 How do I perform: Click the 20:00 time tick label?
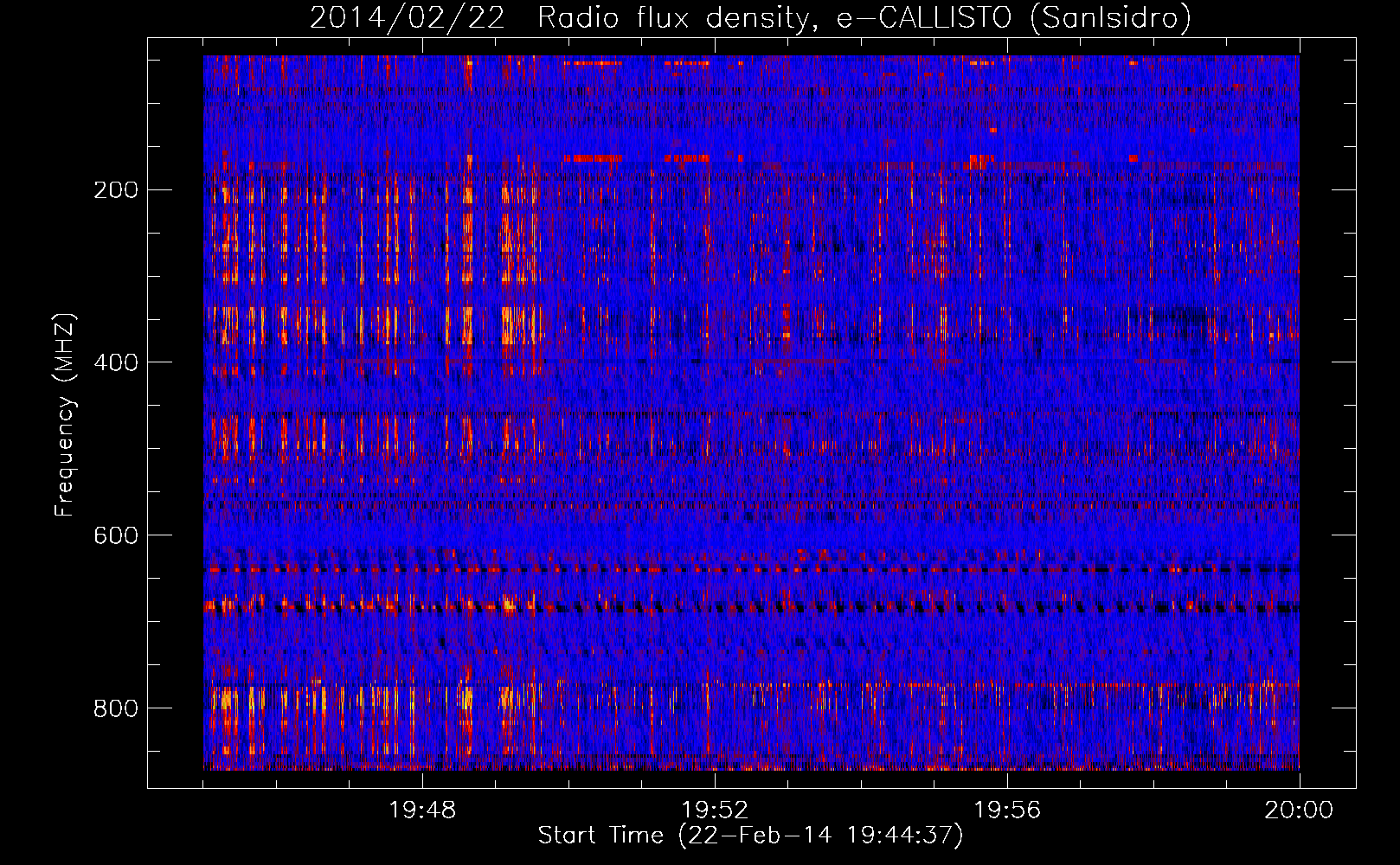[x=1299, y=811]
